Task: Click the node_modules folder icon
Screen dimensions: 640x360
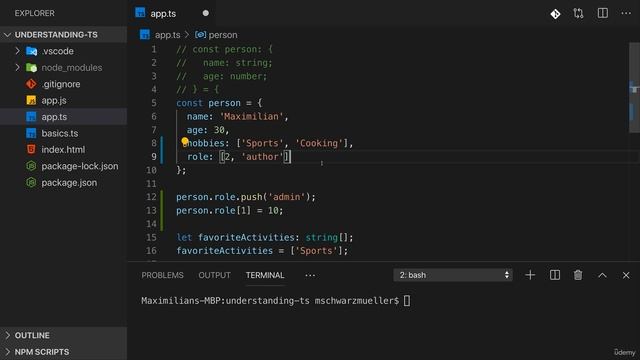Action: (31, 67)
